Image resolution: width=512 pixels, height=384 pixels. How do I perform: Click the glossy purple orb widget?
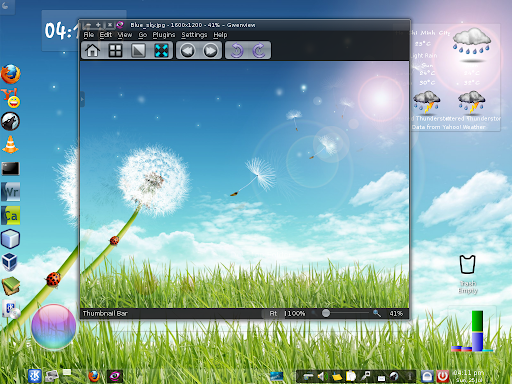(54, 327)
